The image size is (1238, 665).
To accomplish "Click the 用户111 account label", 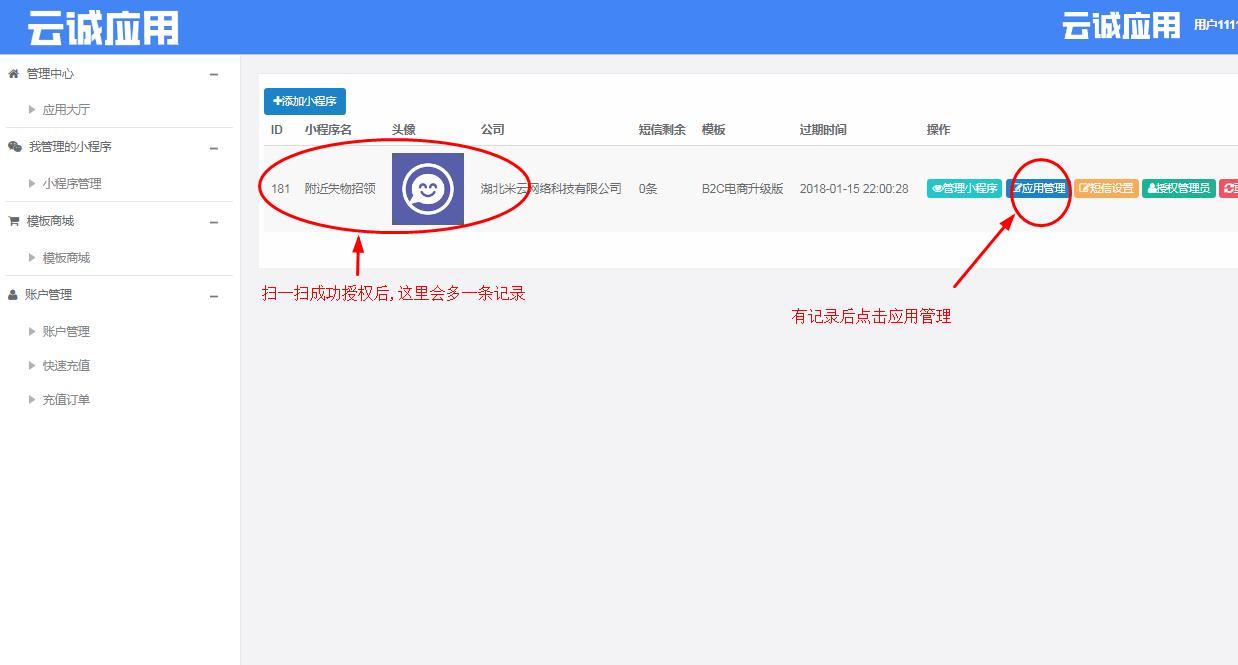I will 1215,25.
